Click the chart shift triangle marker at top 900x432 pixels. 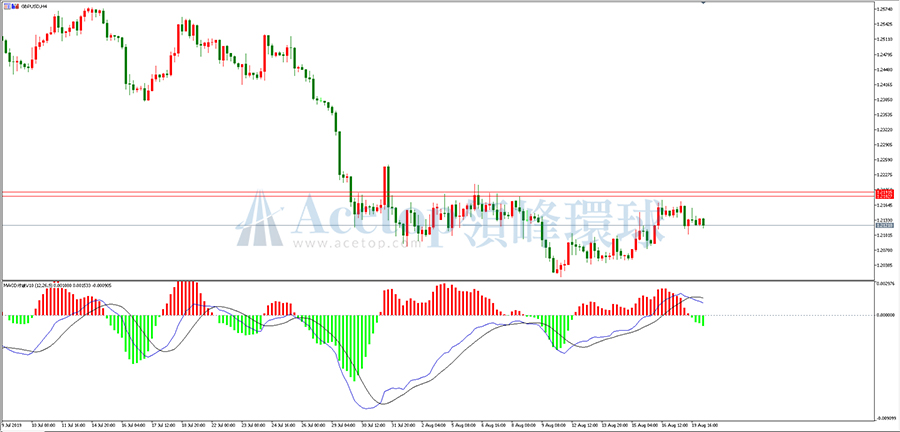[x=703, y=2]
